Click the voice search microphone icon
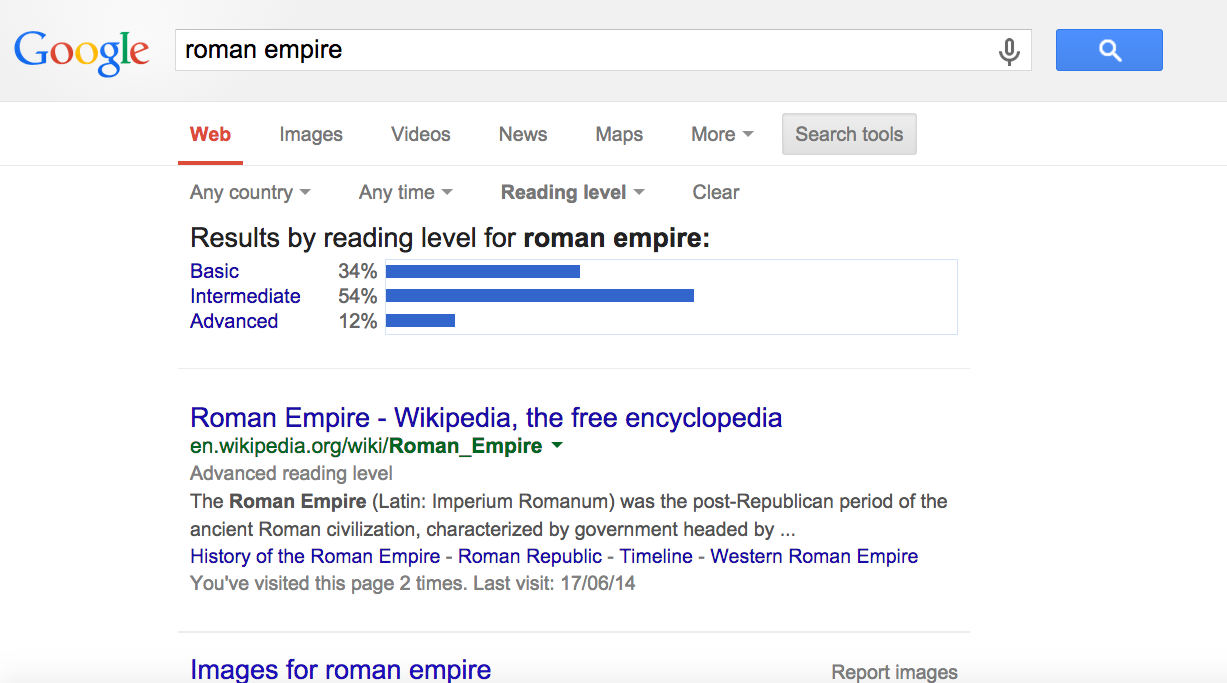The height and width of the screenshot is (683, 1227). 1009,51
